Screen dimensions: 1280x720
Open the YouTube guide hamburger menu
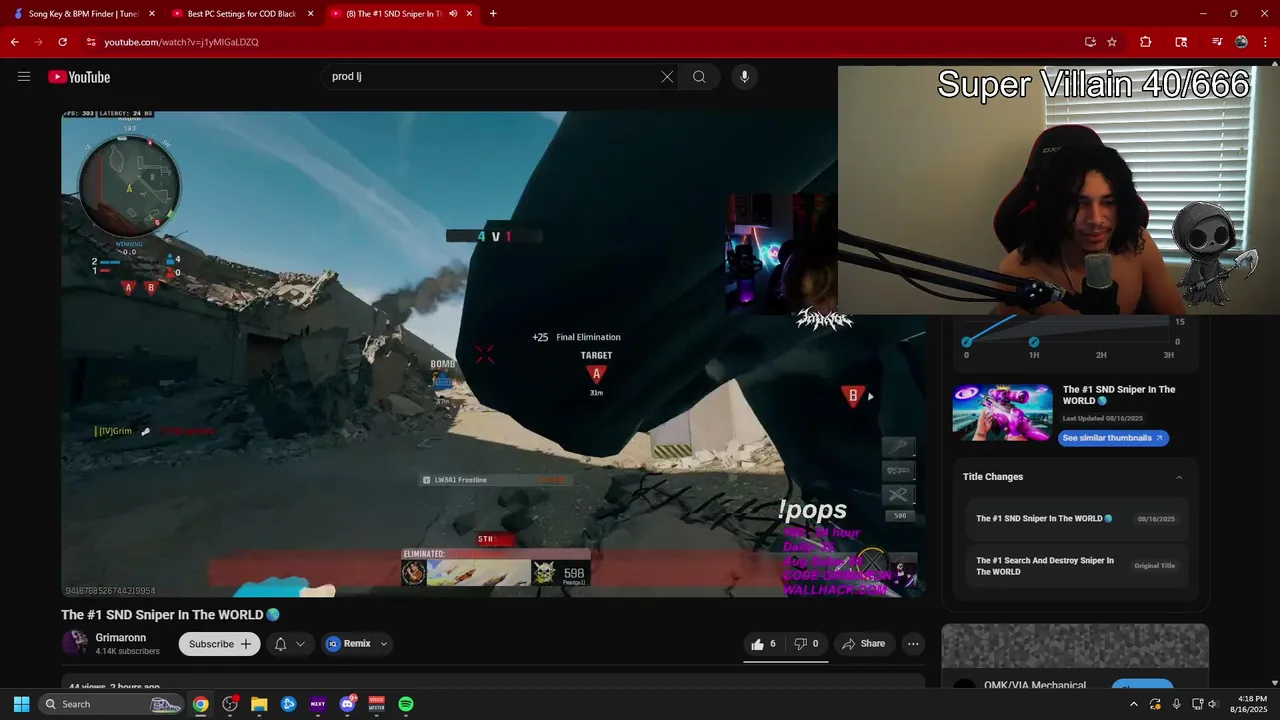[x=24, y=77]
